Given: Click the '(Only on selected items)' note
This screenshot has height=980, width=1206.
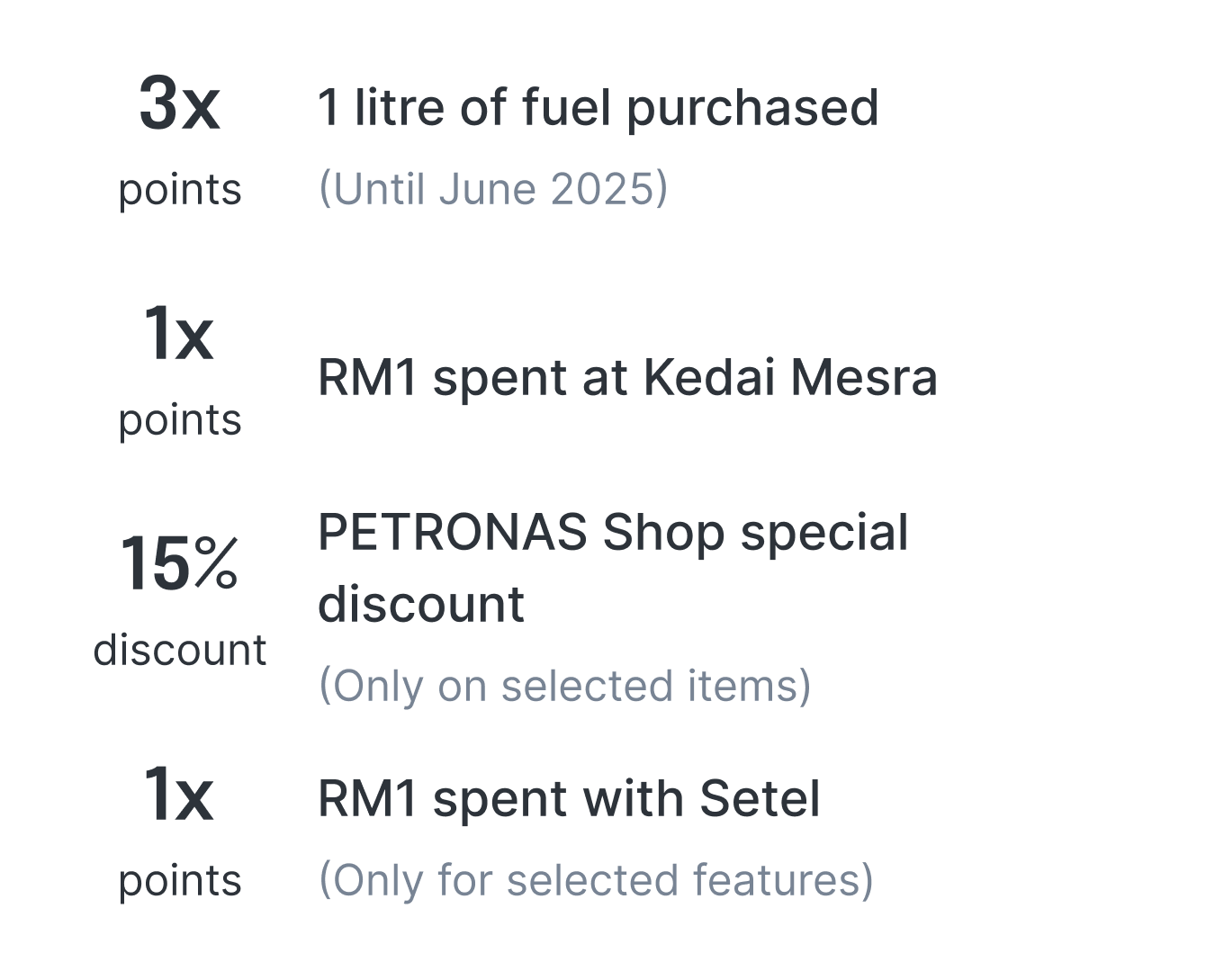Looking at the screenshot, I should 565,686.
